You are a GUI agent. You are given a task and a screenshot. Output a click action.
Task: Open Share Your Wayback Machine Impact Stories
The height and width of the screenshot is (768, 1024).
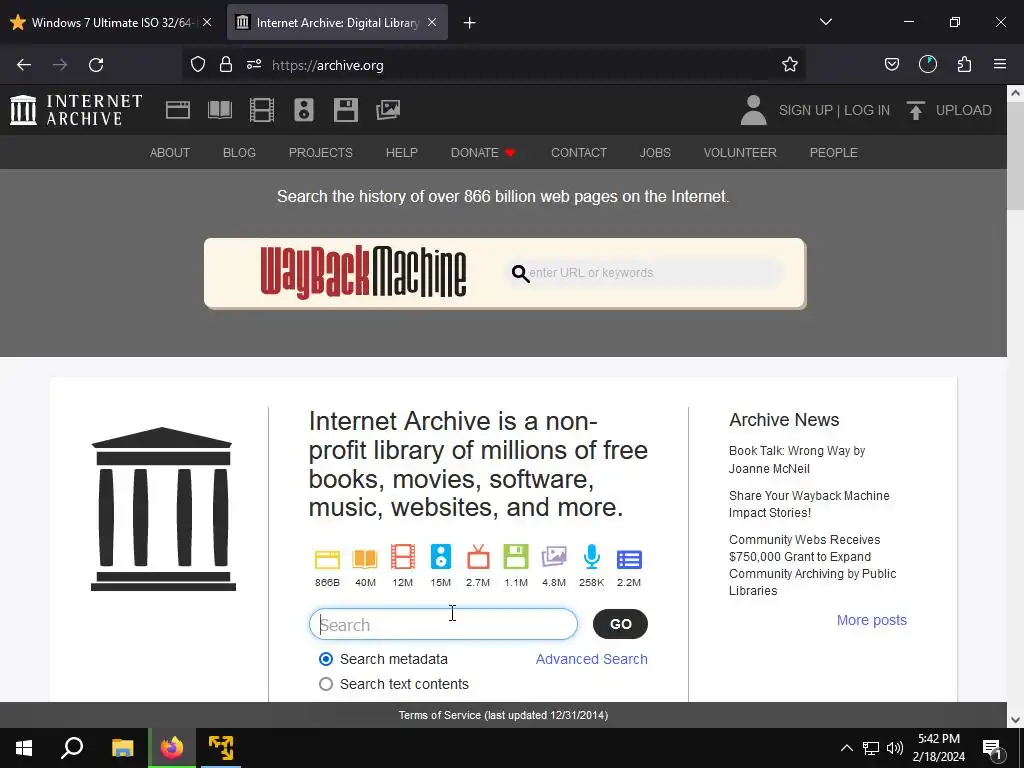[809, 504]
